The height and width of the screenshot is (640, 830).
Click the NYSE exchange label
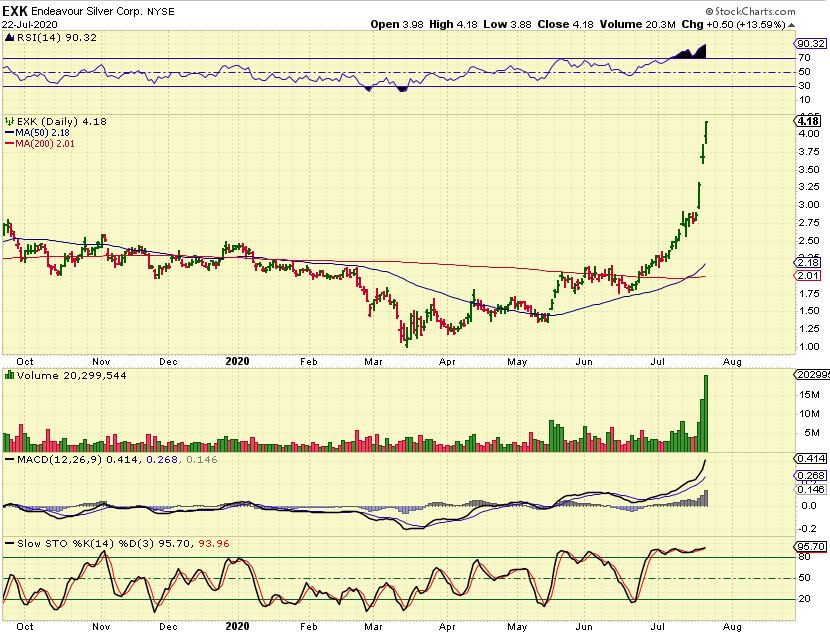click(x=161, y=12)
